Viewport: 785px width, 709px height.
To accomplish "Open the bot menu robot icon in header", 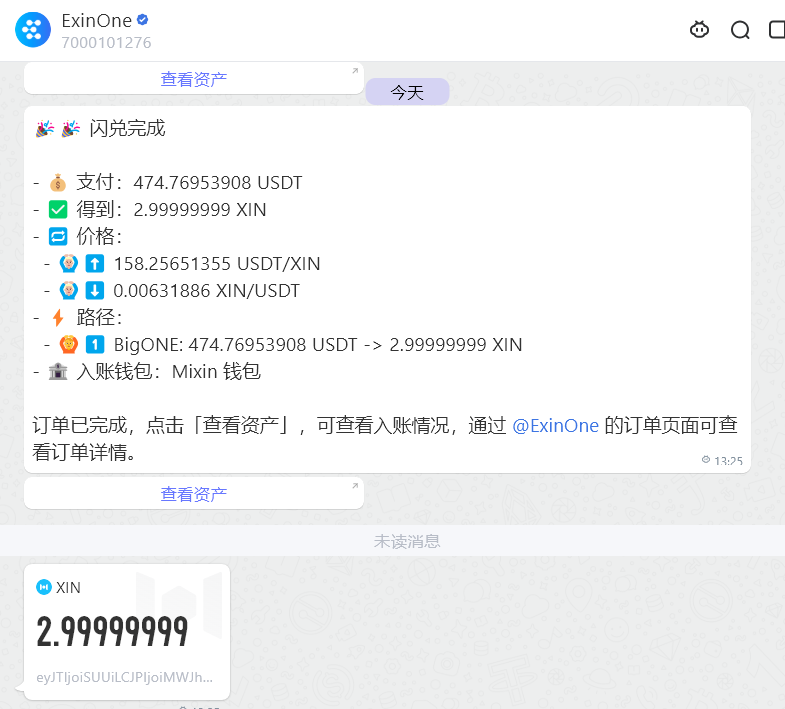I will (699, 30).
